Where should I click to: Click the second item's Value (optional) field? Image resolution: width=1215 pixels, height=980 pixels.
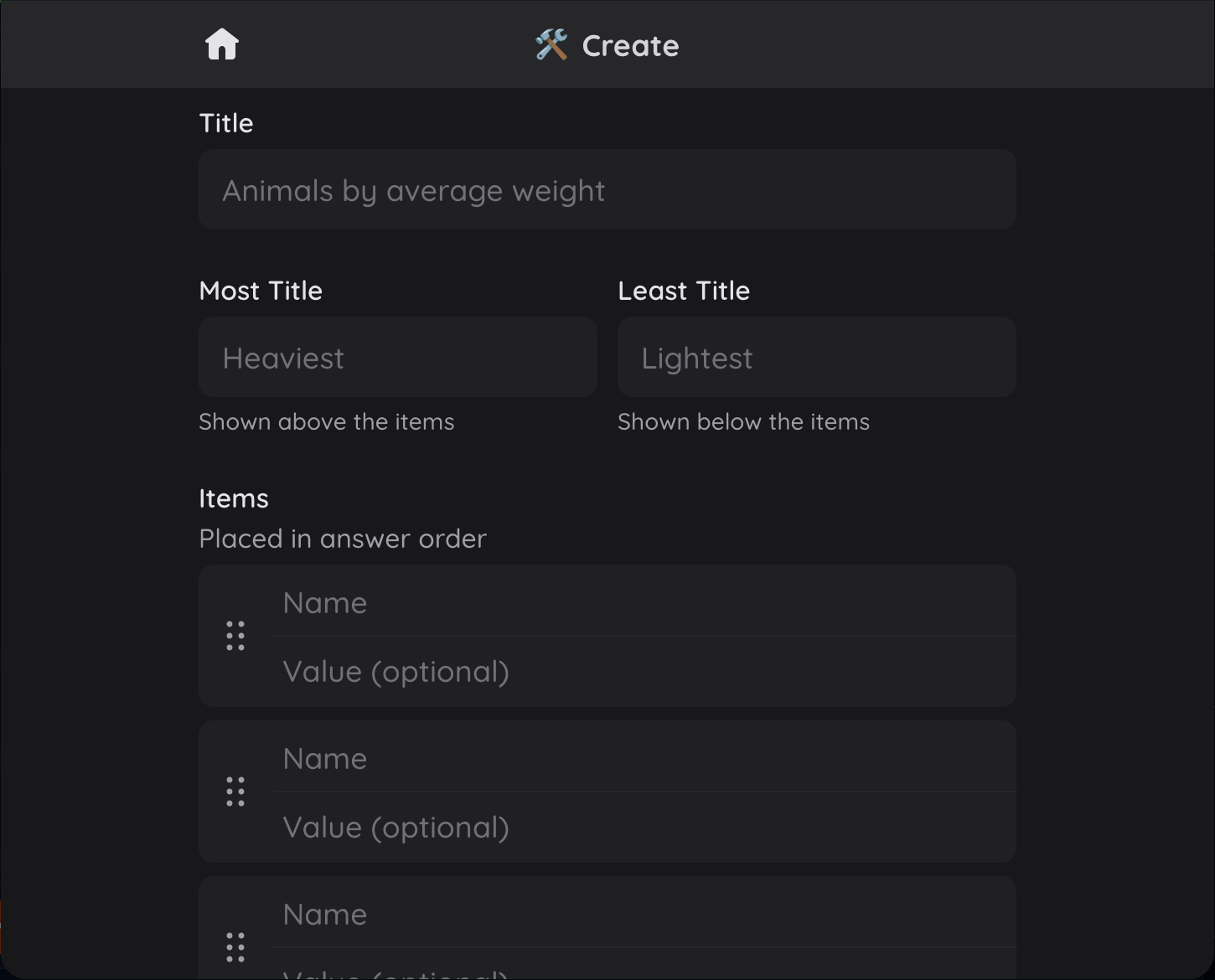click(642, 828)
